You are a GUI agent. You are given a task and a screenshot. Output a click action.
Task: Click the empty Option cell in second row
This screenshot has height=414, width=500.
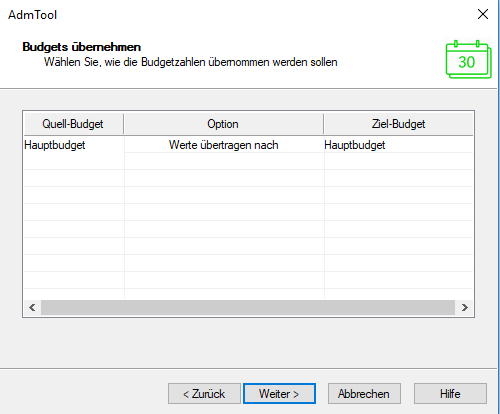[x=224, y=161]
